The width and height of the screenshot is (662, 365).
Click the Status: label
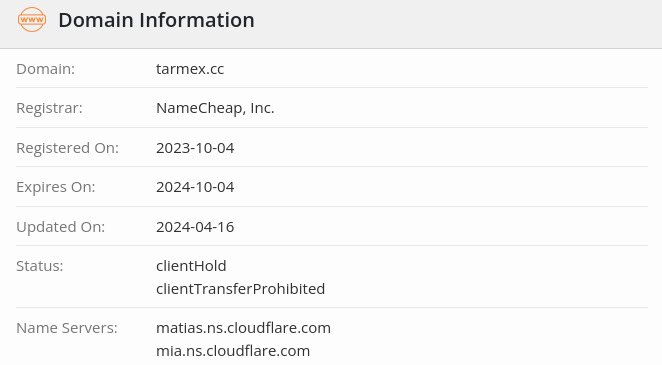[x=40, y=266]
